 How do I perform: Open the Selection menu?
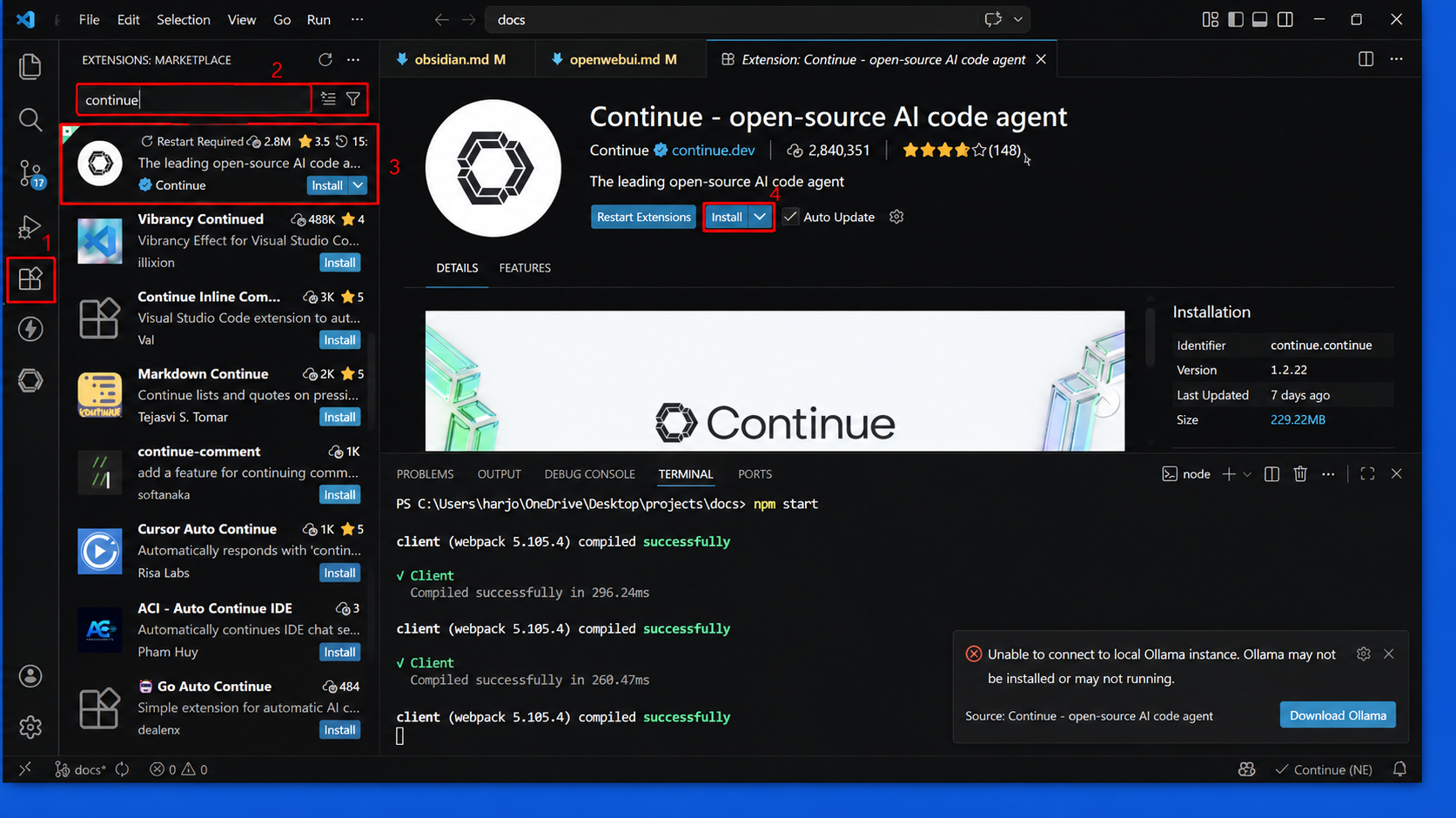183,19
